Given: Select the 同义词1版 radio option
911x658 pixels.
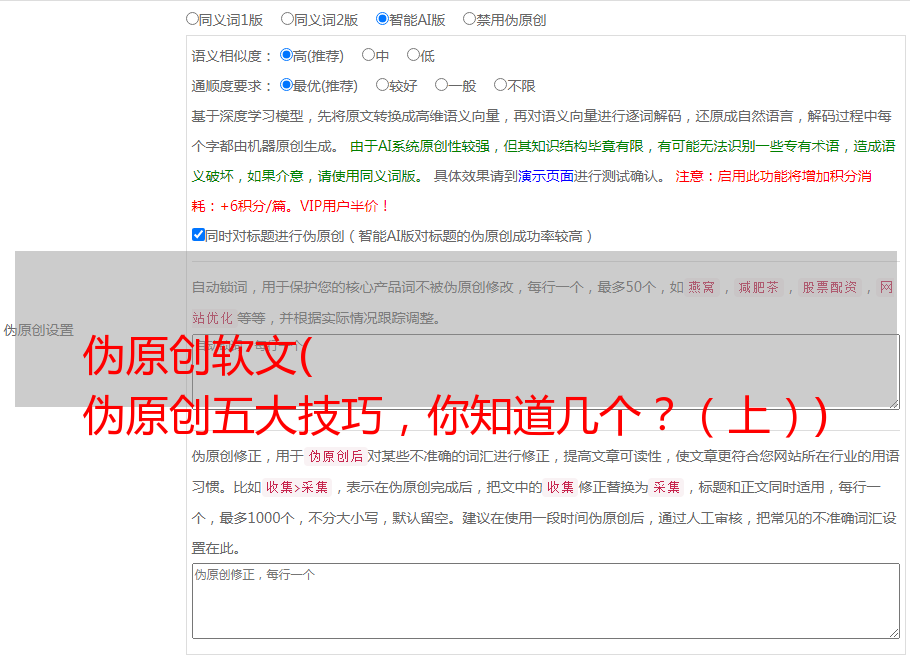Looking at the screenshot, I should click(192, 19).
